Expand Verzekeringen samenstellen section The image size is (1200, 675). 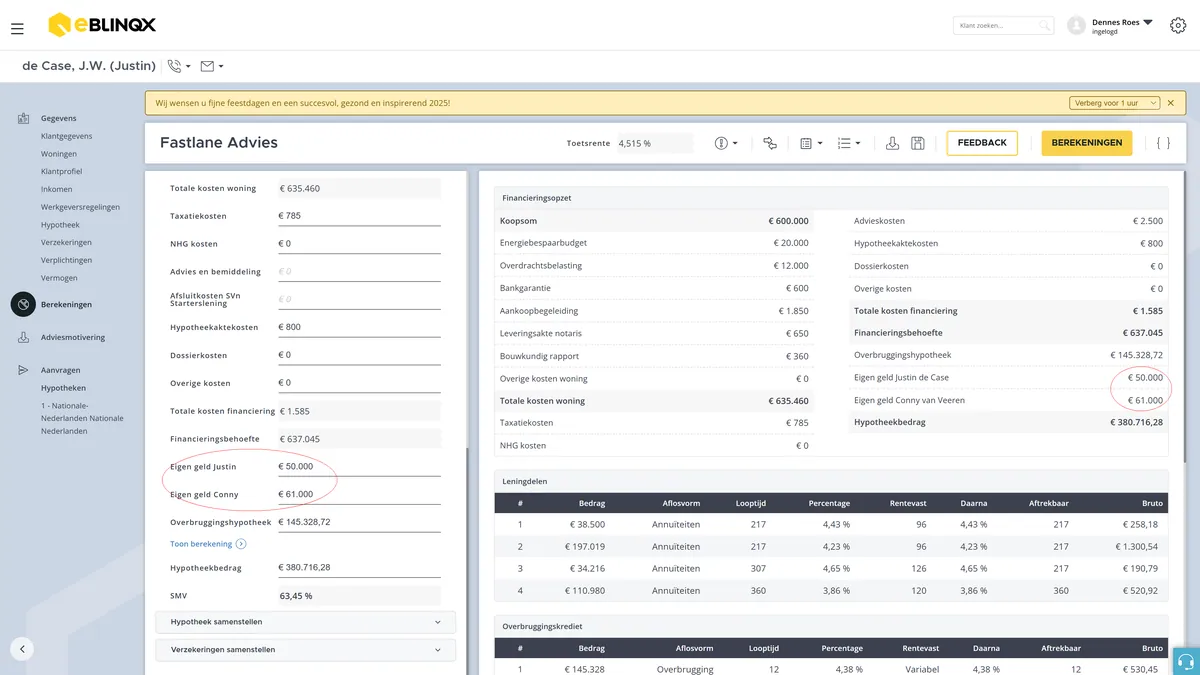[x=306, y=650]
